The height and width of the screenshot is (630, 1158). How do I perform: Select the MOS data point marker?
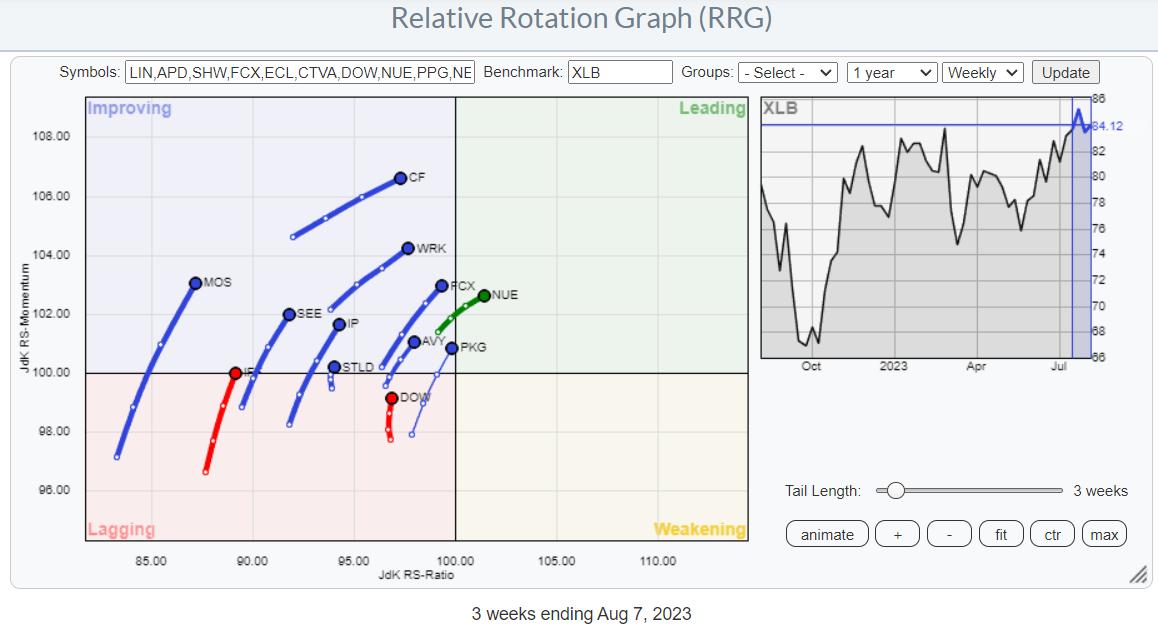[196, 283]
